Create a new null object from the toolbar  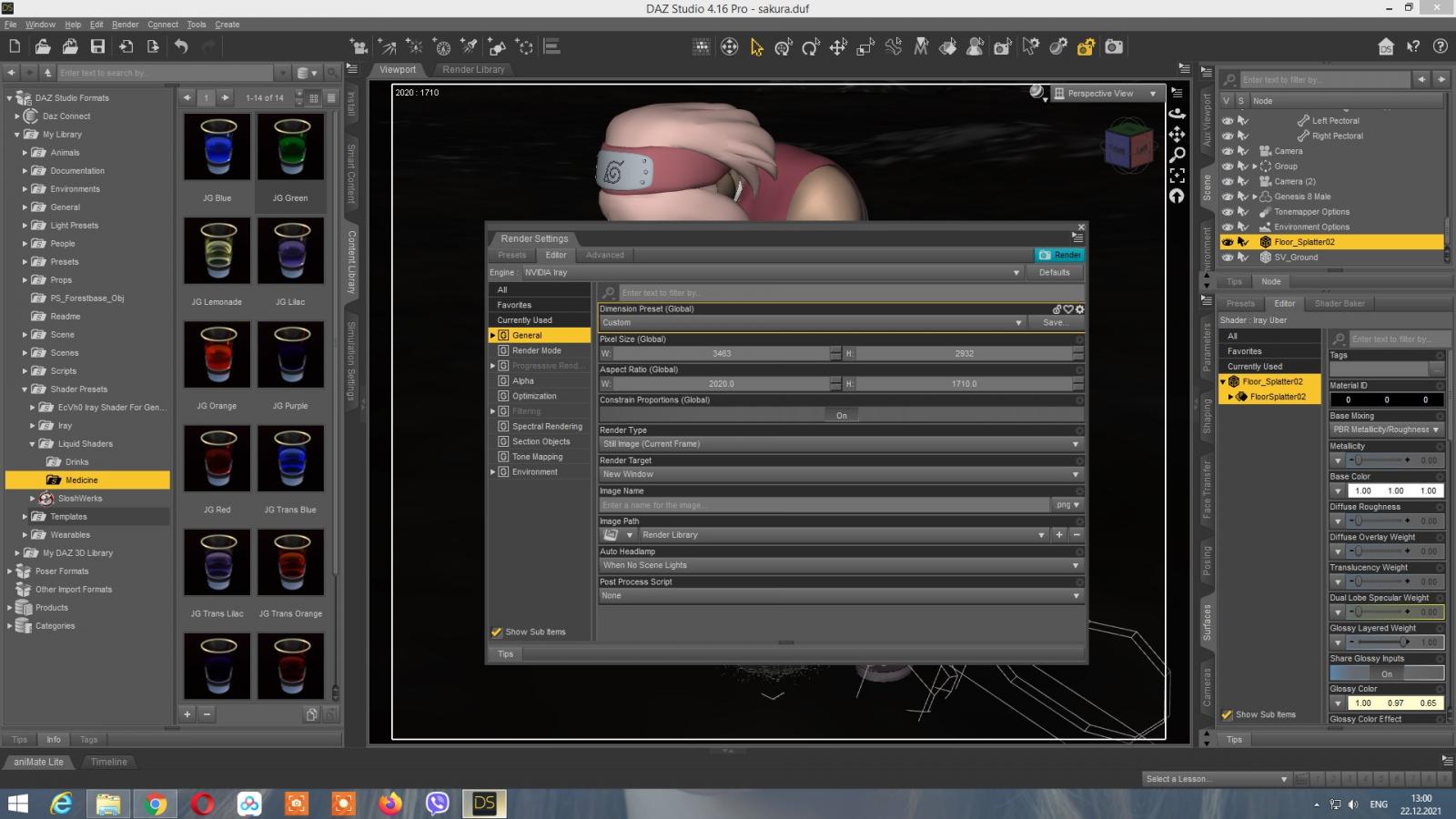(x=525, y=46)
